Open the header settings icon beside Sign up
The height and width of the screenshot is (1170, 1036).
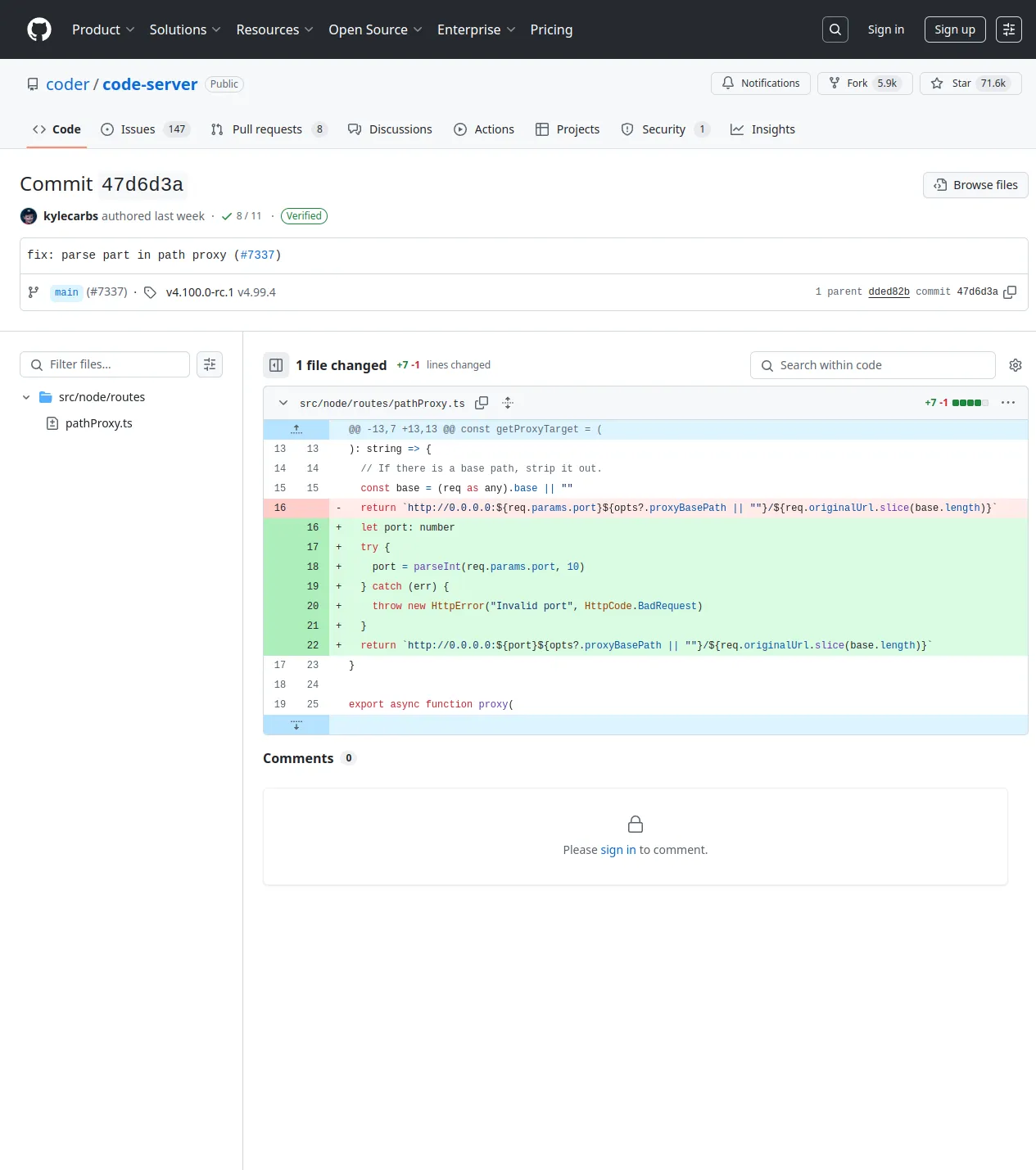[x=1009, y=29]
